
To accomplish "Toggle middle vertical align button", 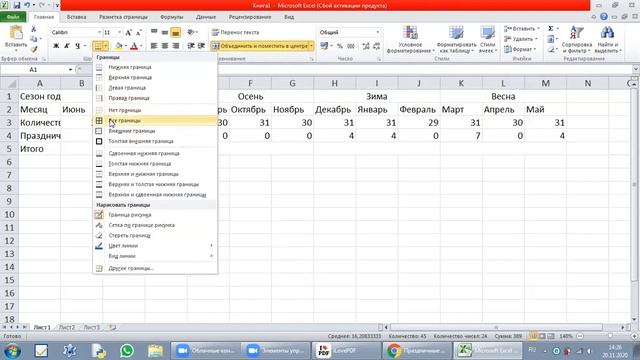I will point(164,32).
